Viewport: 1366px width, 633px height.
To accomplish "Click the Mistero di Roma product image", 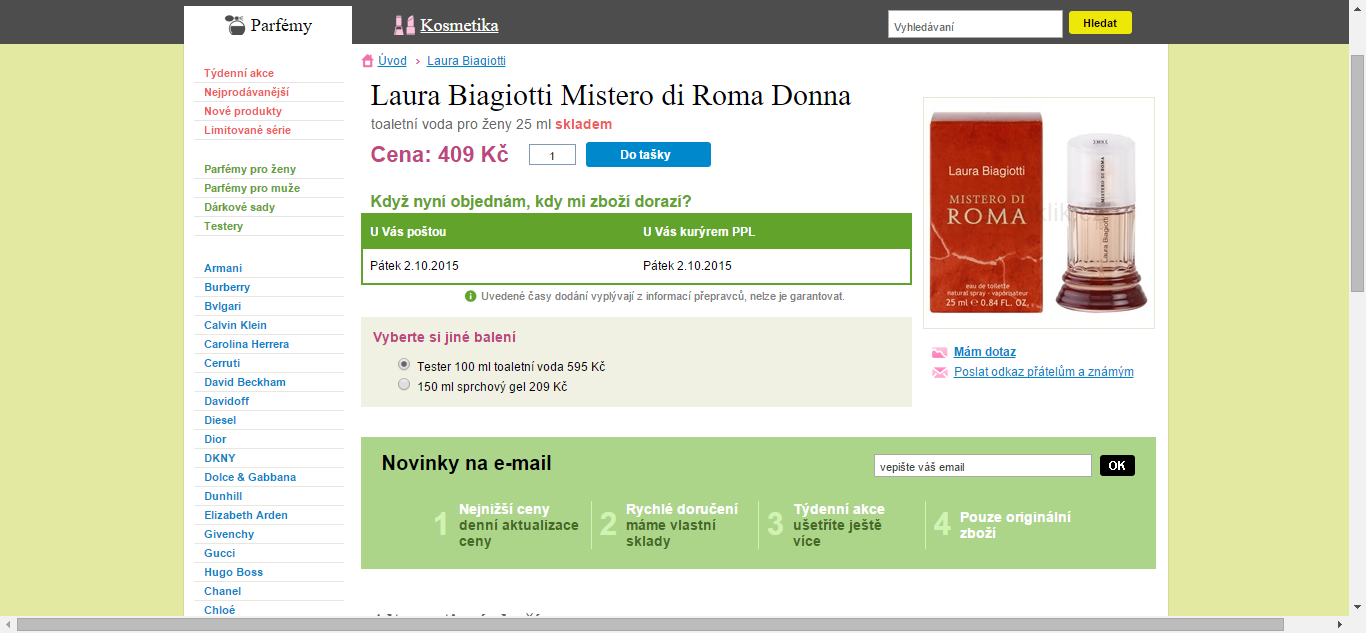I will point(1039,213).
